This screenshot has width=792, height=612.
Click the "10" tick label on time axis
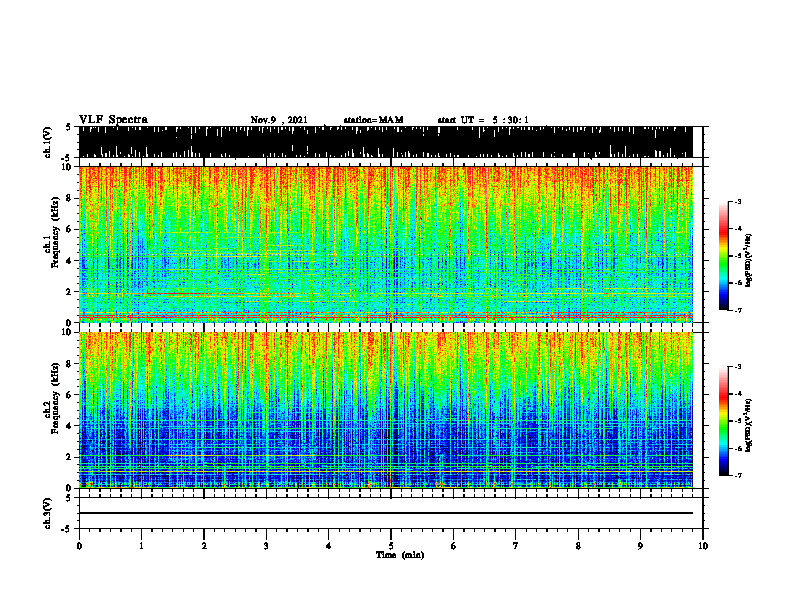click(x=703, y=546)
